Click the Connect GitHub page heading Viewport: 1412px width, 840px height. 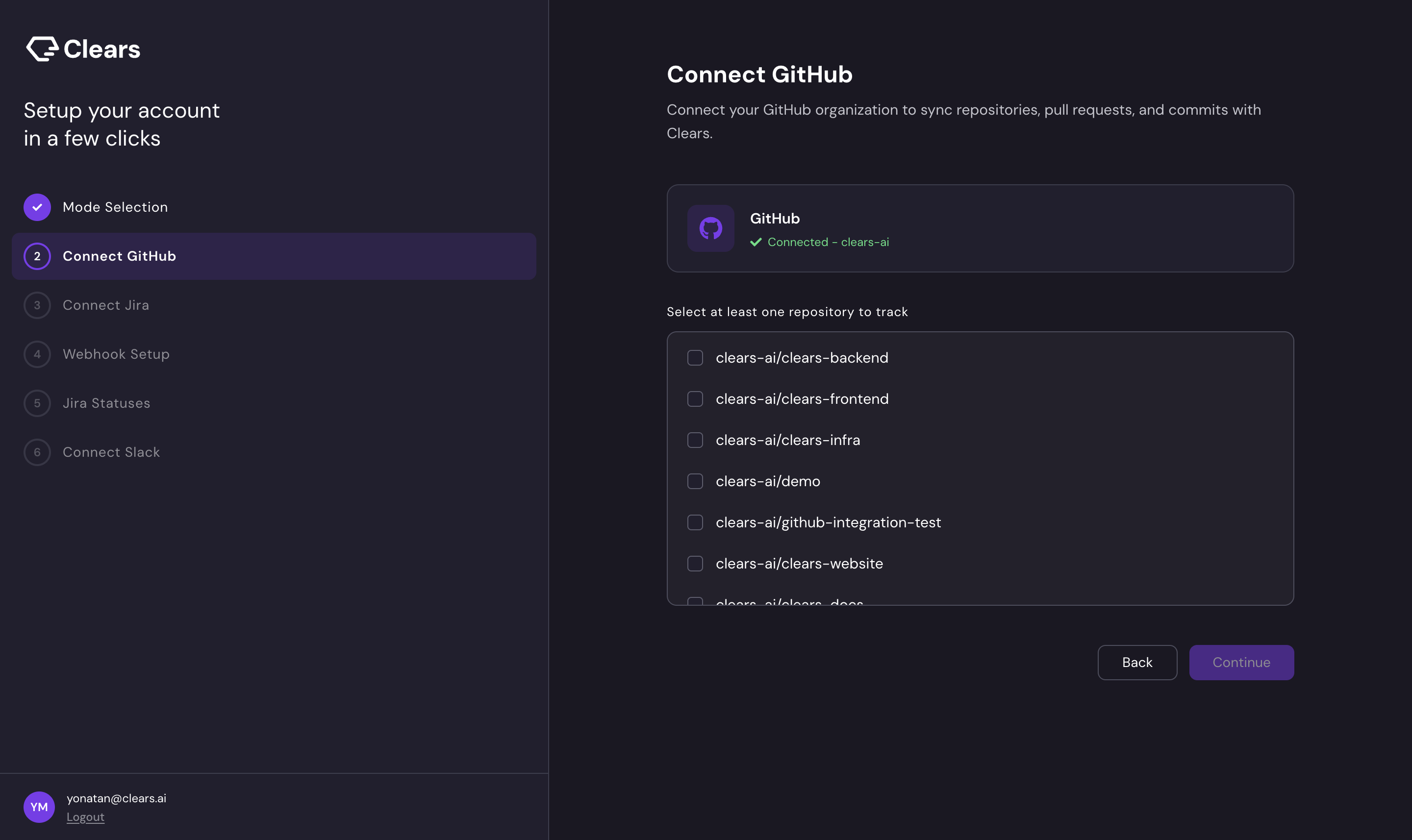point(760,74)
